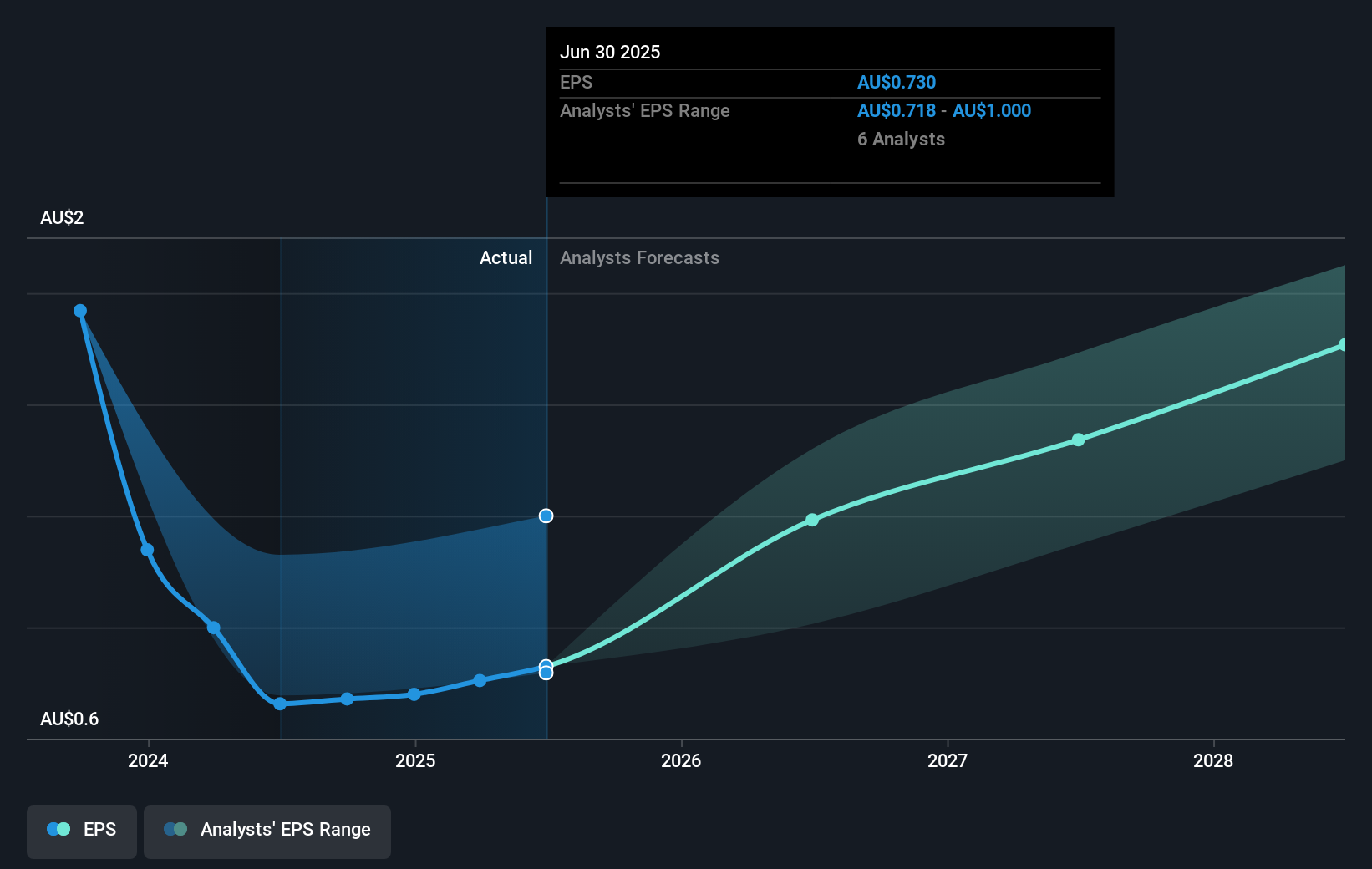Collapse the Jun 30 2025 tooltip panel
The width and height of the screenshot is (1372, 869).
[611, 52]
